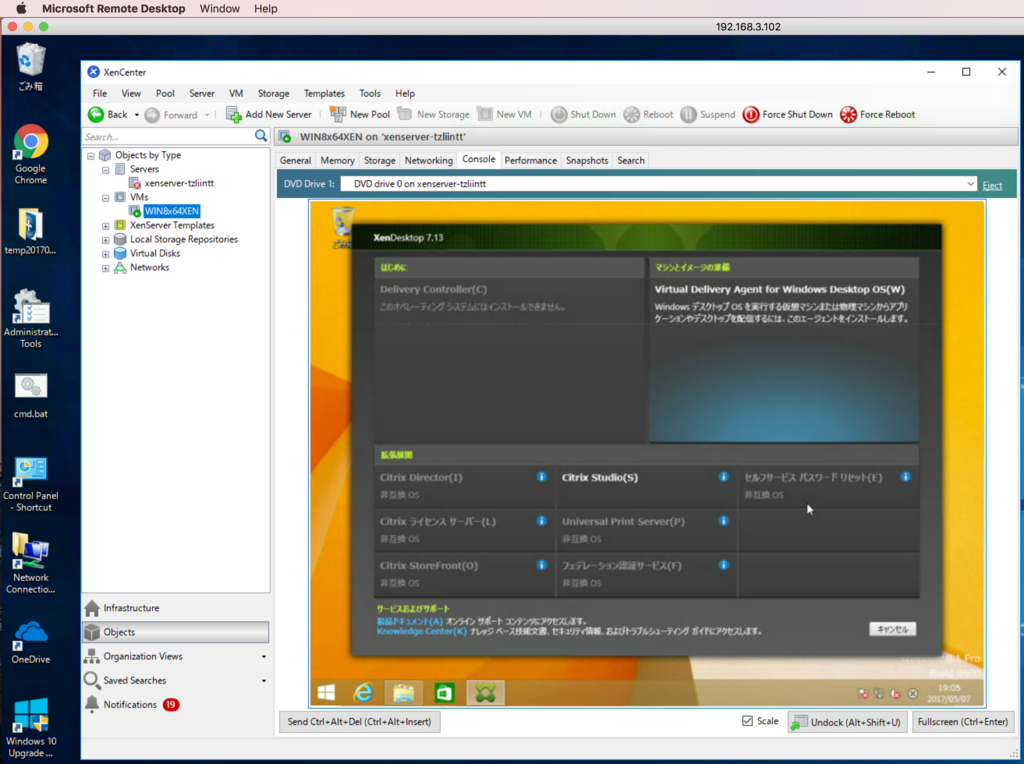Viewport: 1024px width, 764px height.
Task: Click the Forward arrow icon
Action: pyautogui.click(x=152, y=115)
